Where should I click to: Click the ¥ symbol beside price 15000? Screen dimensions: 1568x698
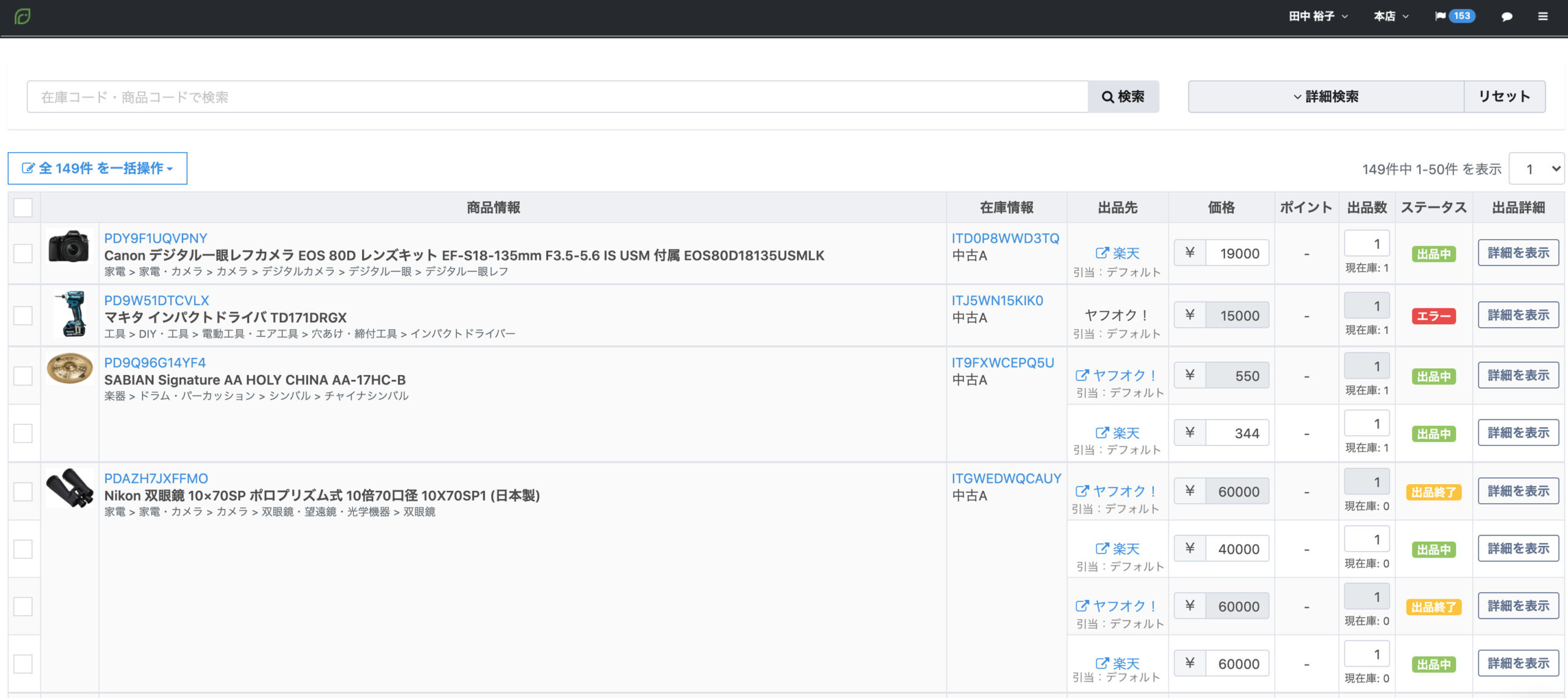[1190, 315]
